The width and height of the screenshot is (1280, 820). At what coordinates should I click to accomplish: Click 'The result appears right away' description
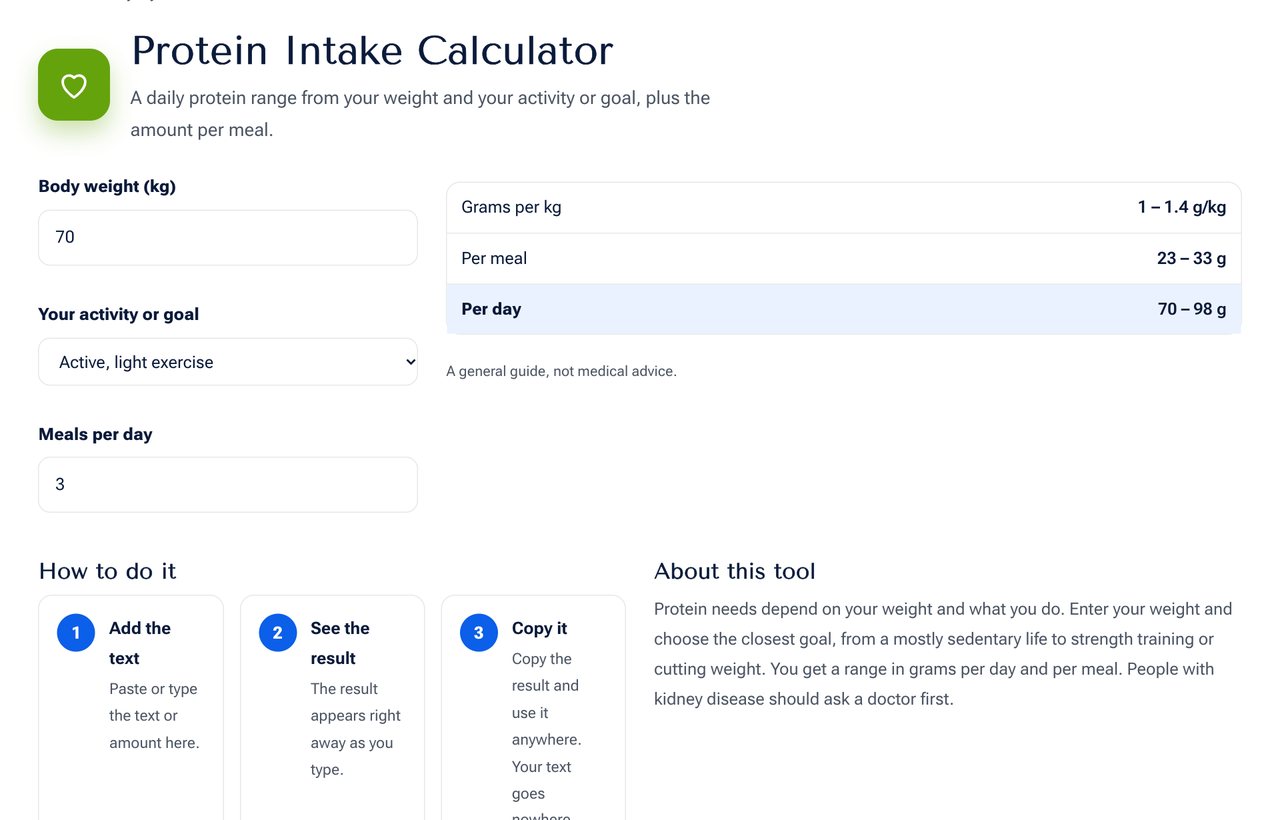coord(356,729)
